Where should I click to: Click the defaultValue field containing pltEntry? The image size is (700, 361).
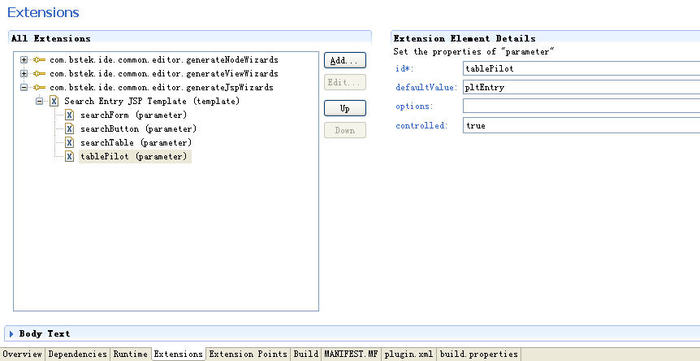point(581,87)
